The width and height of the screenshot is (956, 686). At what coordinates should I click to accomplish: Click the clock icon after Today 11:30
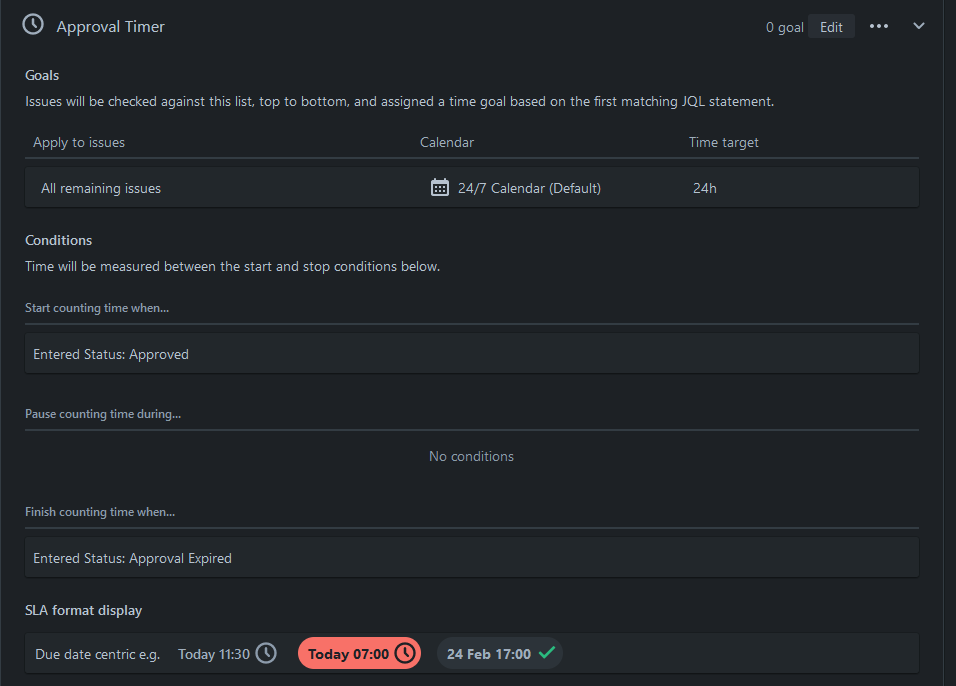266,653
